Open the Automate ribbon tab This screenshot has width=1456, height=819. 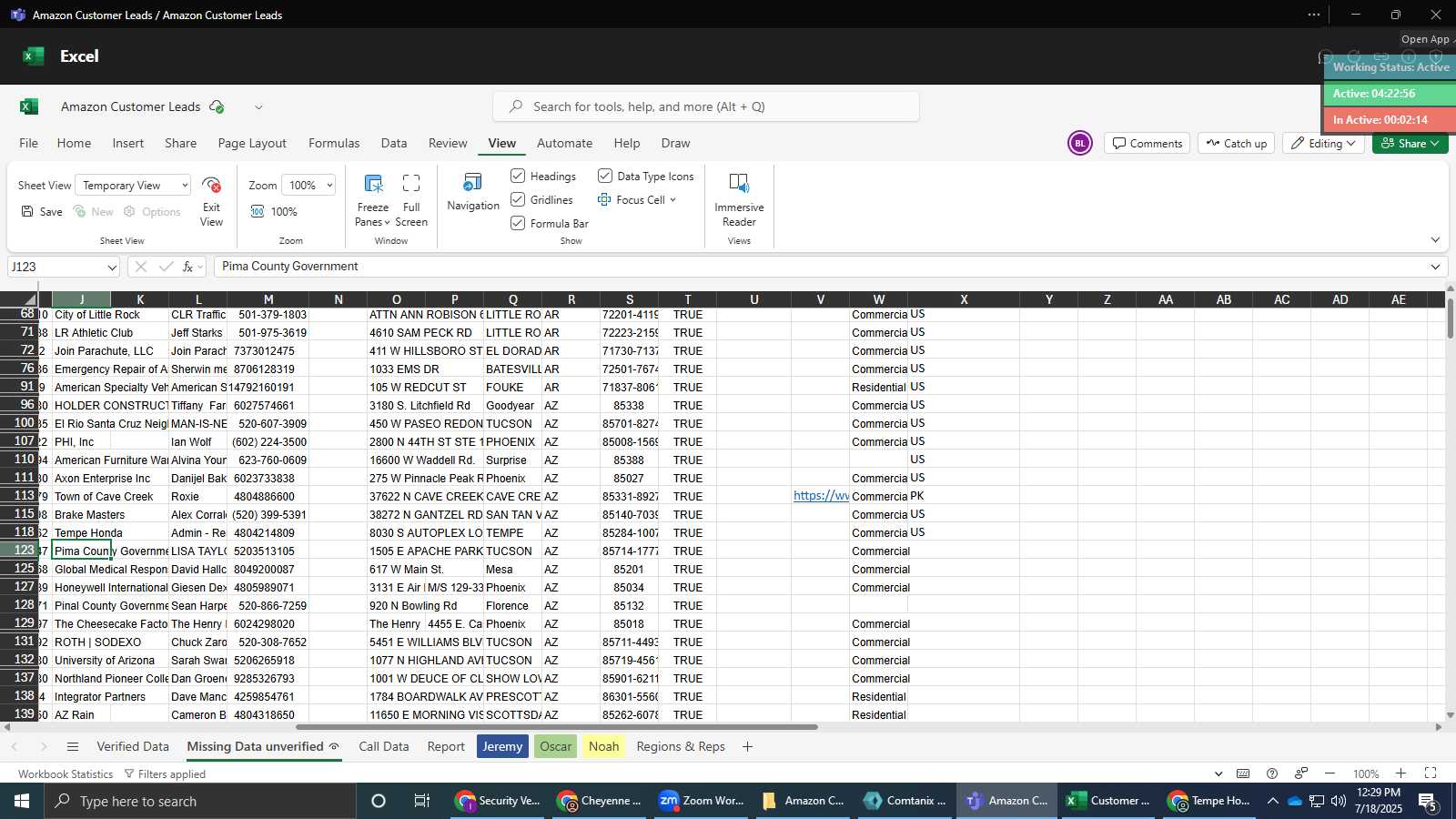[x=564, y=143]
